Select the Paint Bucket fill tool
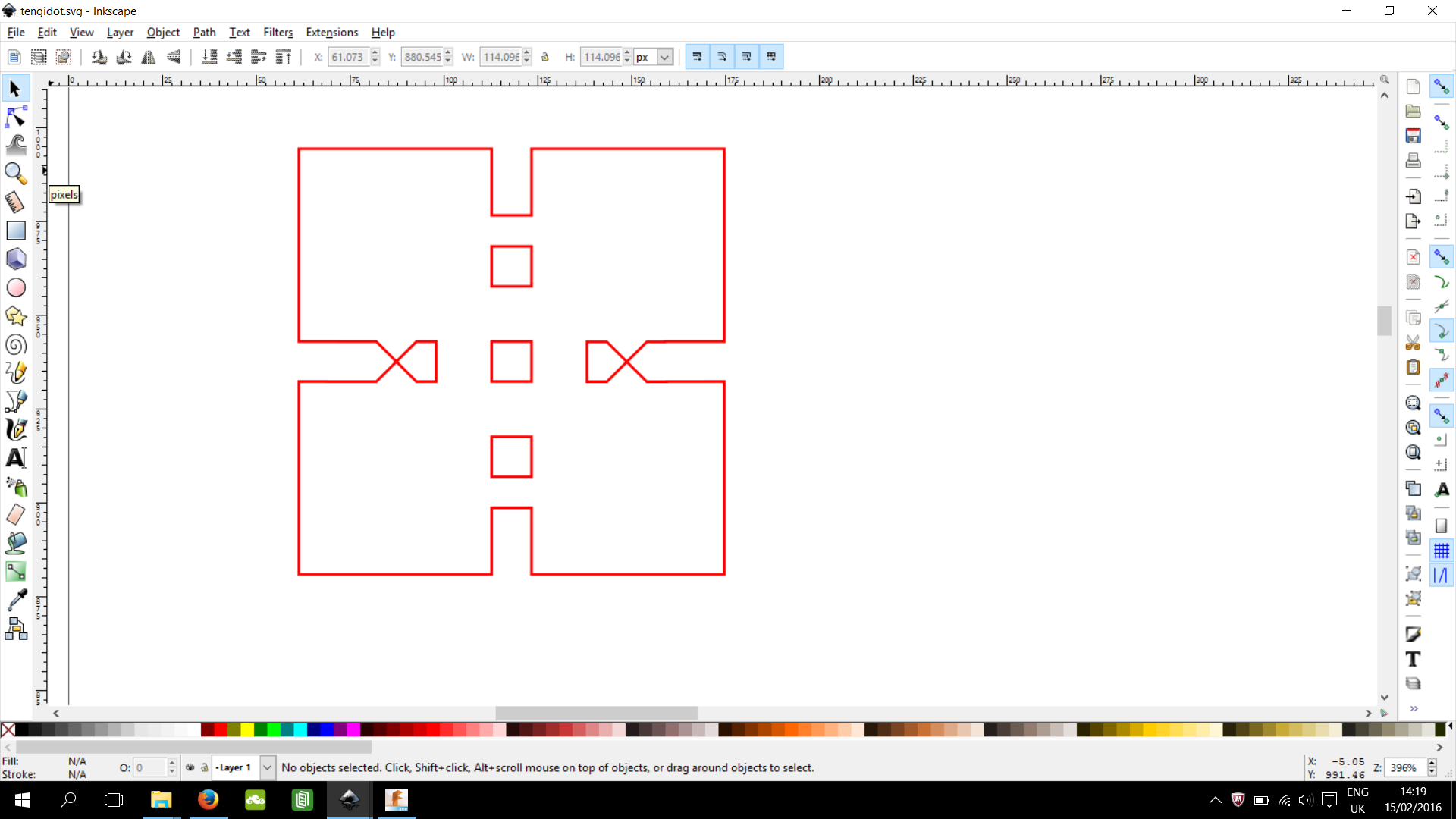Viewport: 1456px width, 819px height. click(x=15, y=543)
